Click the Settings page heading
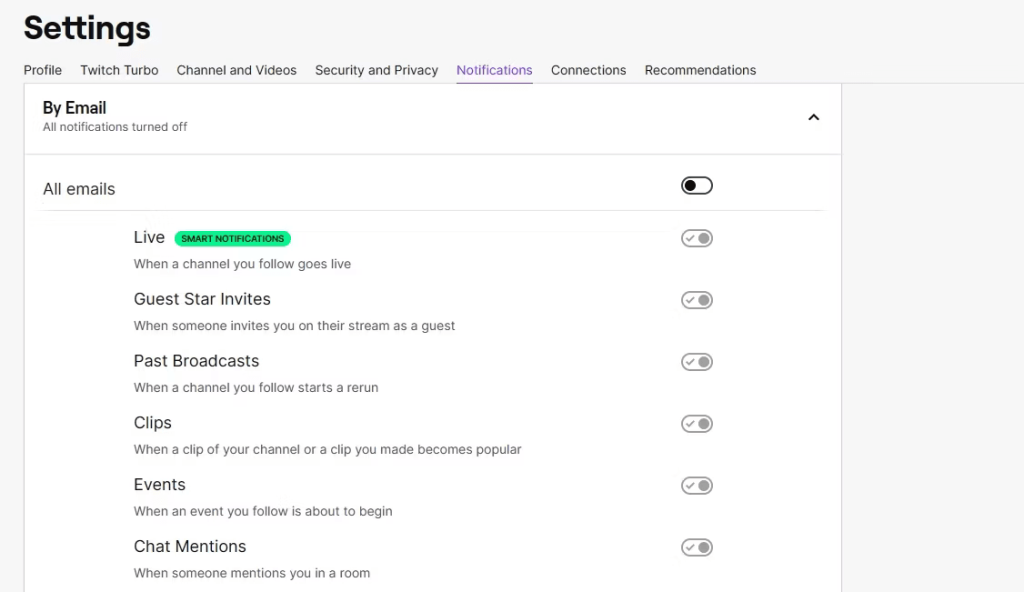The image size is (1024, 592). point(86,28)
